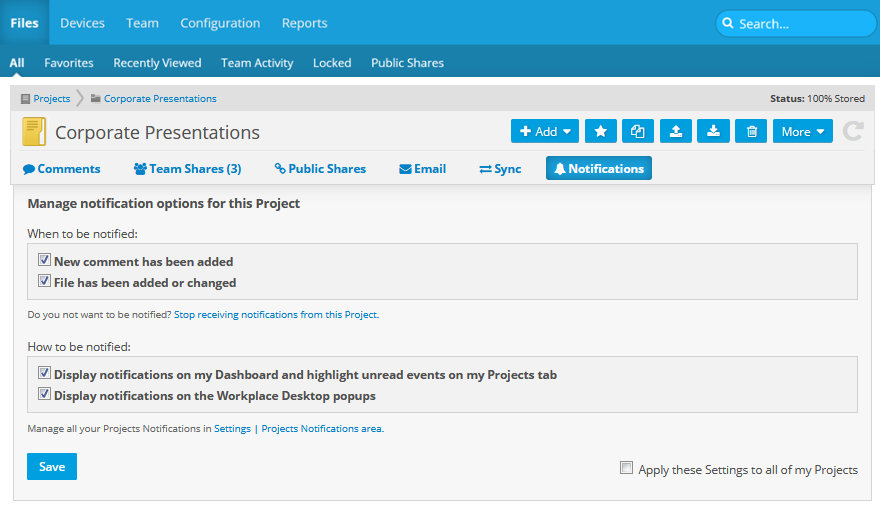880x507 pixels.
Task: Open the Add dropdown menu
Action: 544,131
